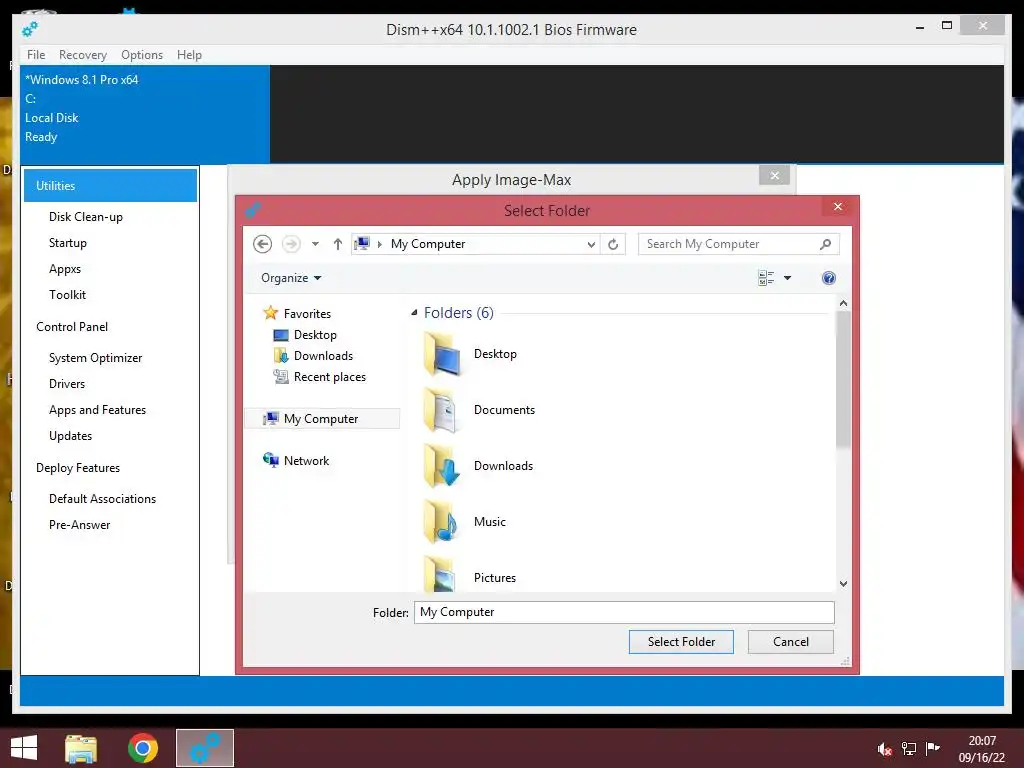
Task: Select Utilities section header
Action: [x=110, y=186]
